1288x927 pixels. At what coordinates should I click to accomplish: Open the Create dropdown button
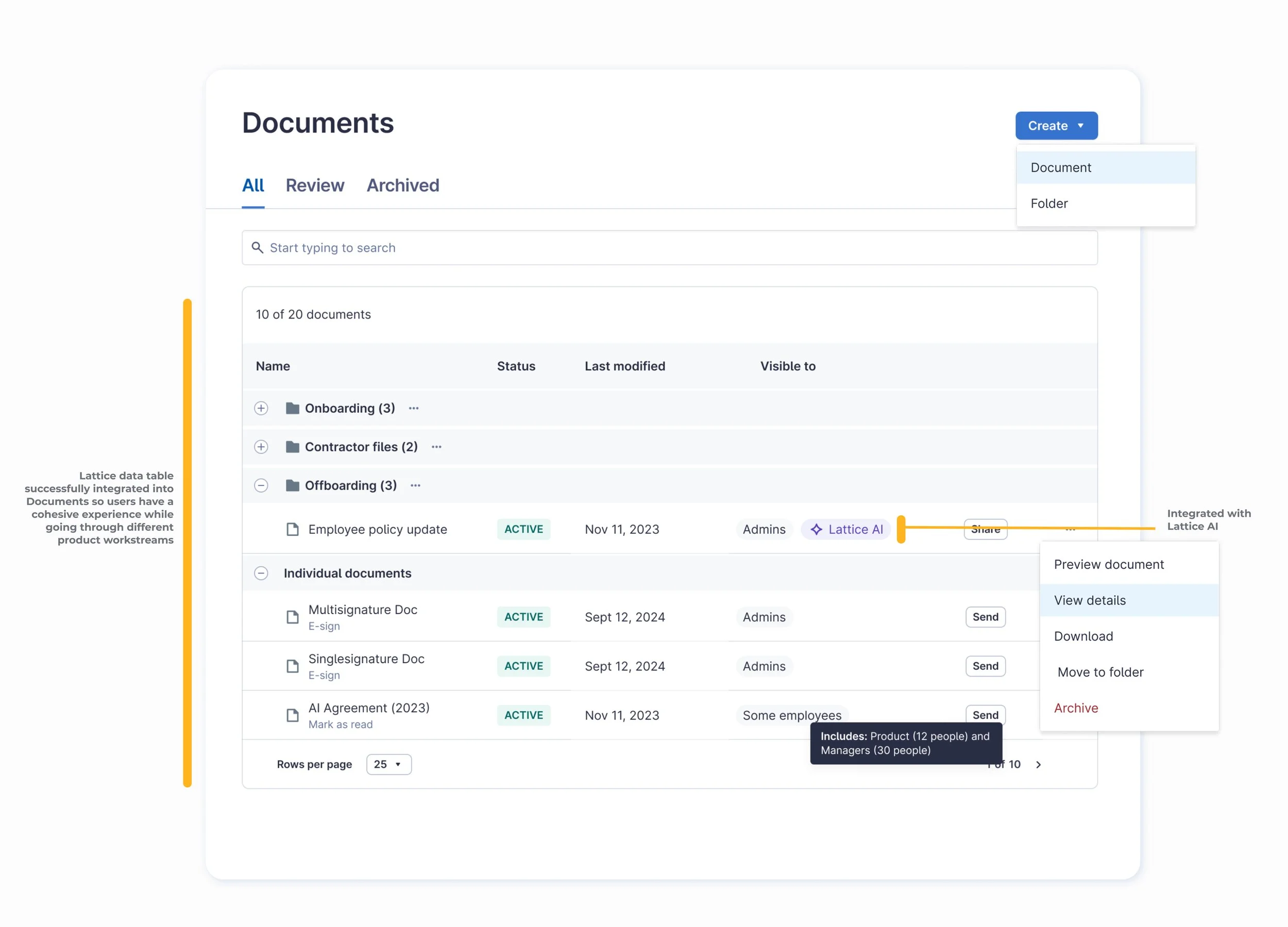pyautogui.click(x=1056, y=126)
